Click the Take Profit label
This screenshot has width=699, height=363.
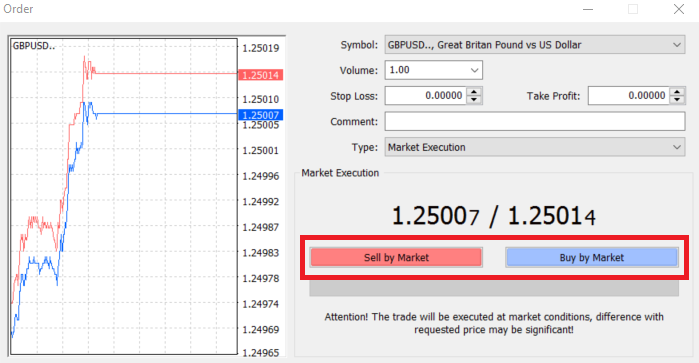coord(553,96)
